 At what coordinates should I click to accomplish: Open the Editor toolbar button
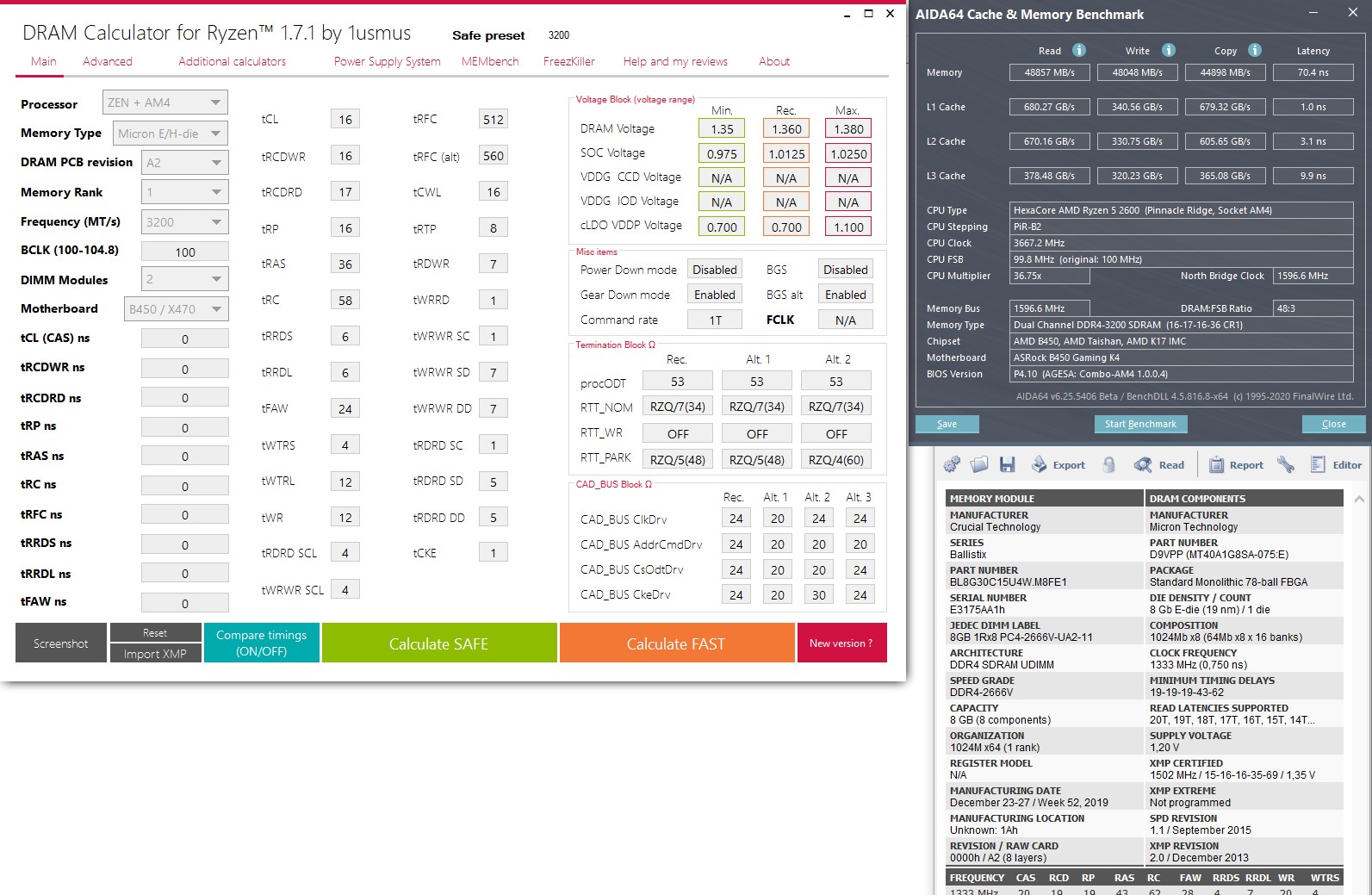pyautogui.click(x=1336, y=465)
